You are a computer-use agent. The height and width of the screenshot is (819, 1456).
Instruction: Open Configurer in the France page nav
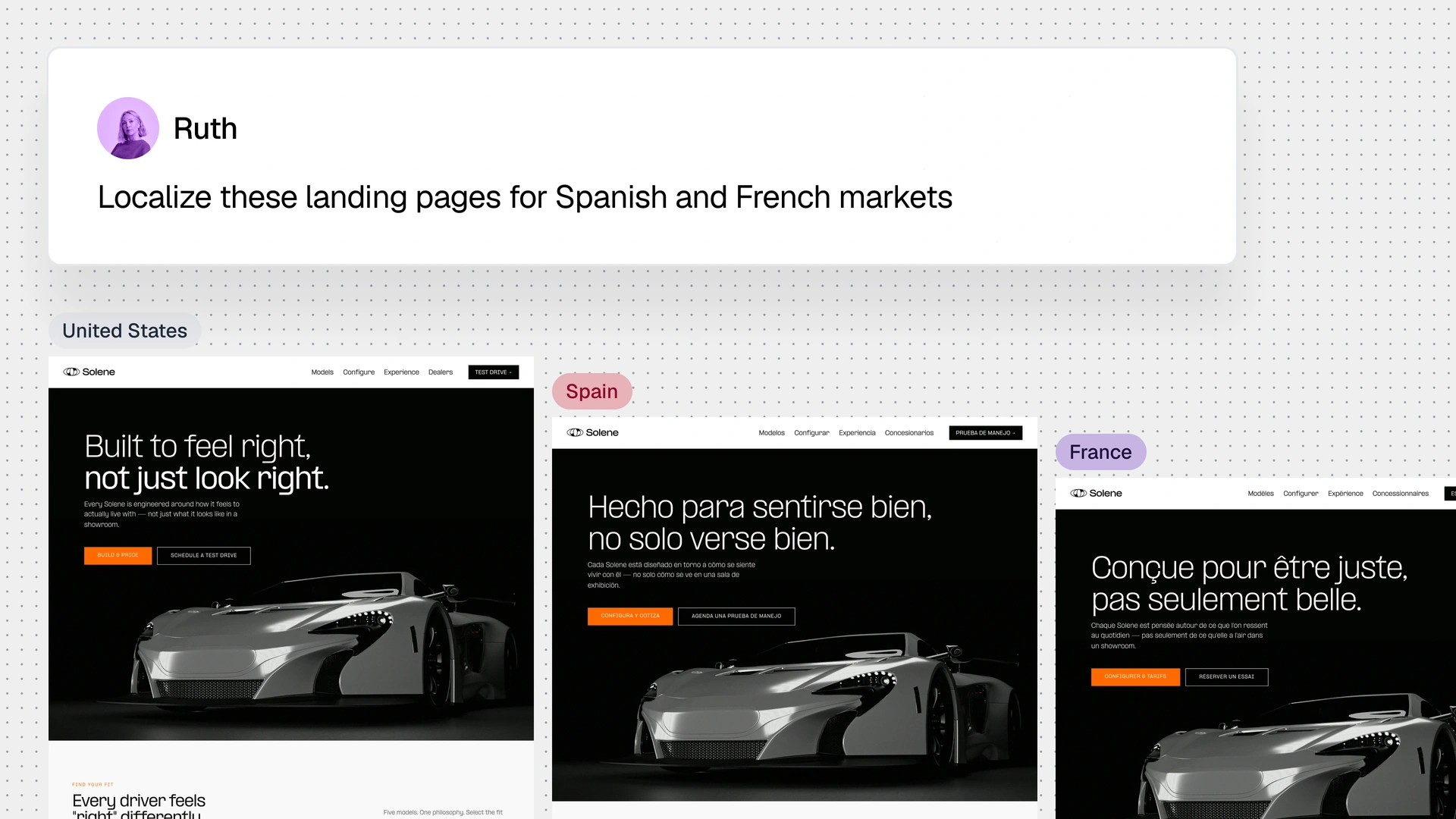(1301, 494)
